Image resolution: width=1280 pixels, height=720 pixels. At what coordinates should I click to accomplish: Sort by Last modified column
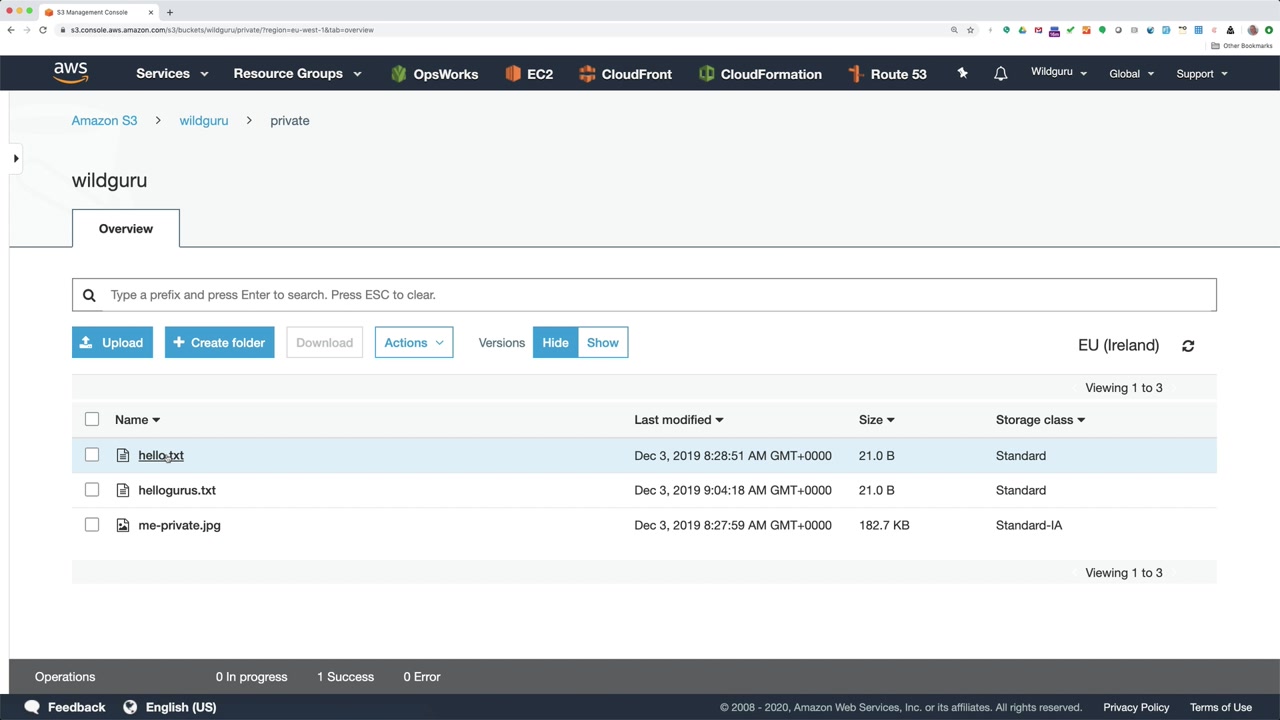tap(678, 420)
